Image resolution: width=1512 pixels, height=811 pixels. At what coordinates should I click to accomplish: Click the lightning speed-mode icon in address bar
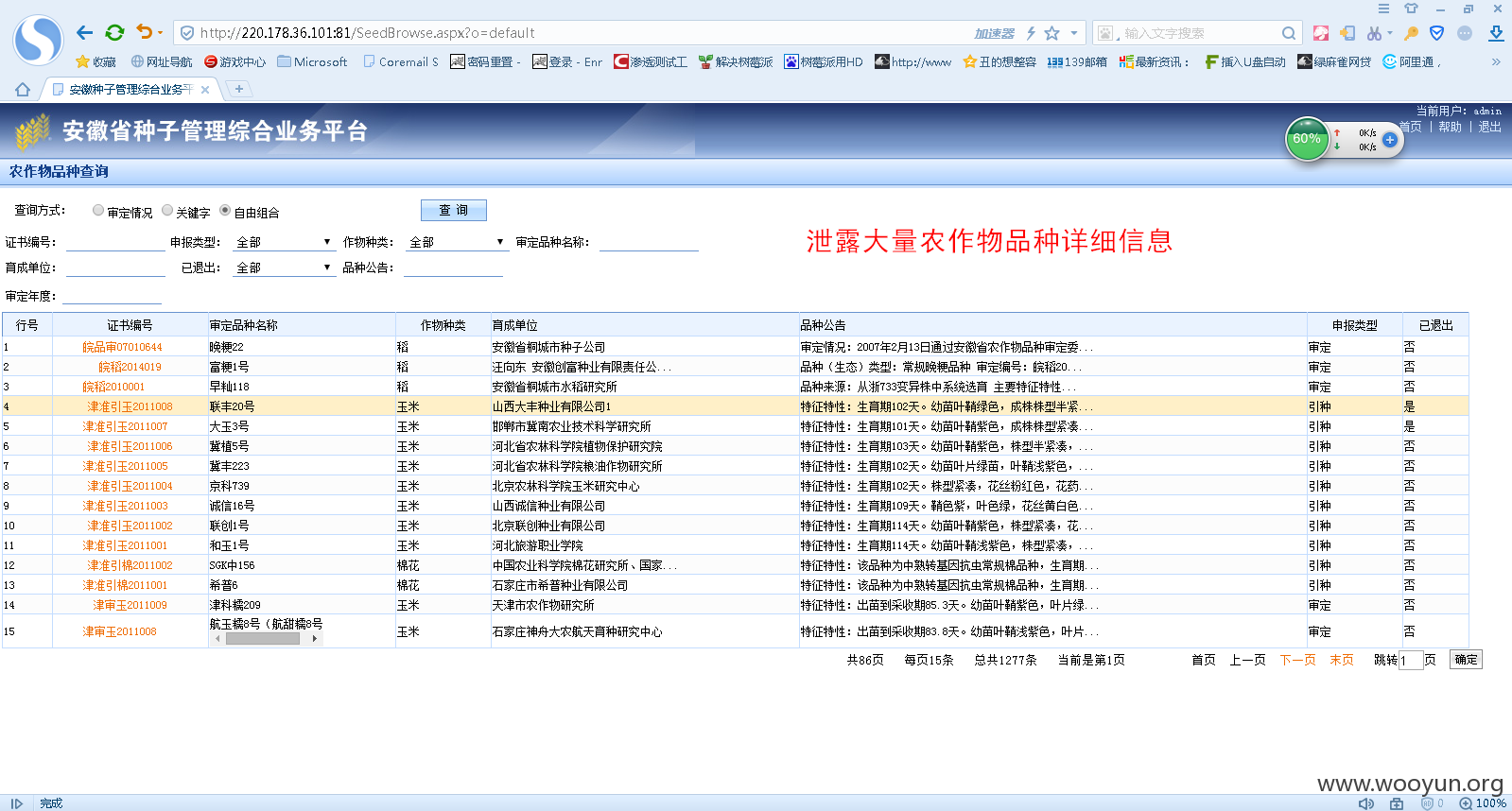tap(1031, 33)
